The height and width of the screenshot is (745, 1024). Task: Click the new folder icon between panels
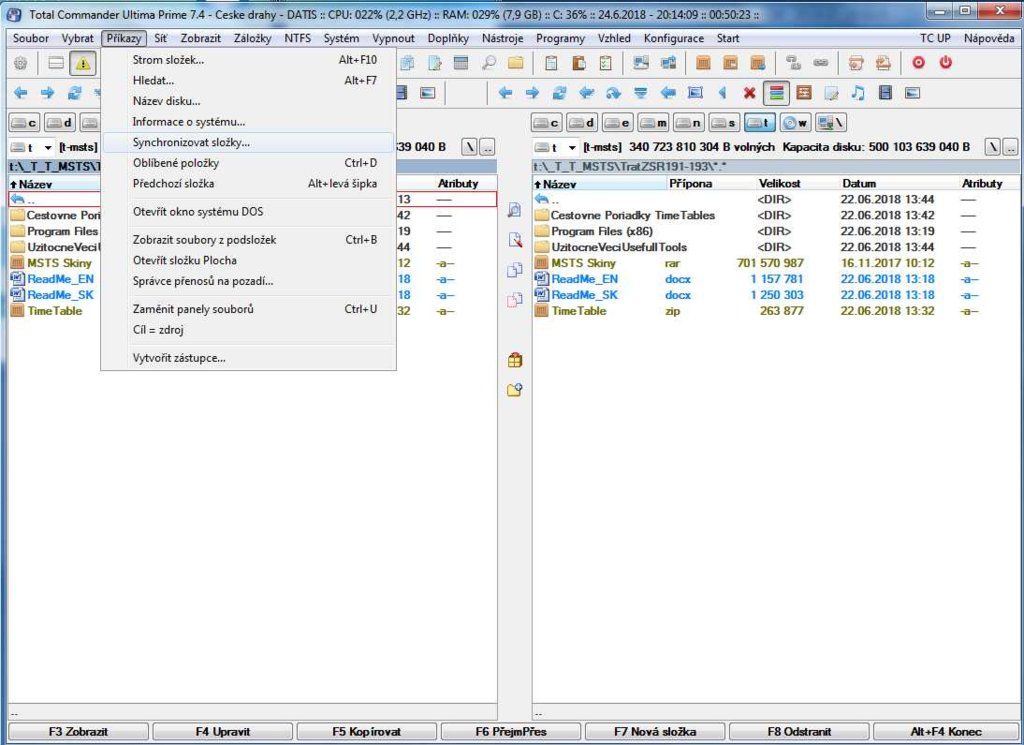pyautogui.click(x=515, y=390)
